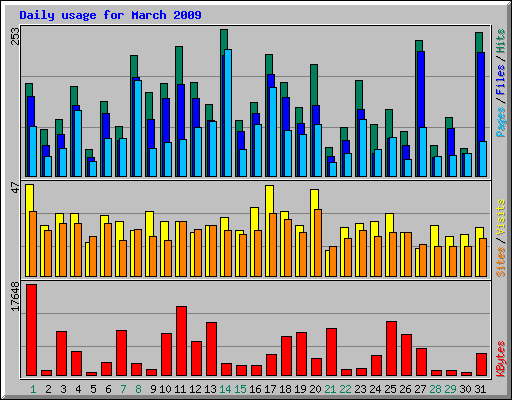512x400 pixels.
Task: Select day 8 on the date axis
Action: point(138,389)
